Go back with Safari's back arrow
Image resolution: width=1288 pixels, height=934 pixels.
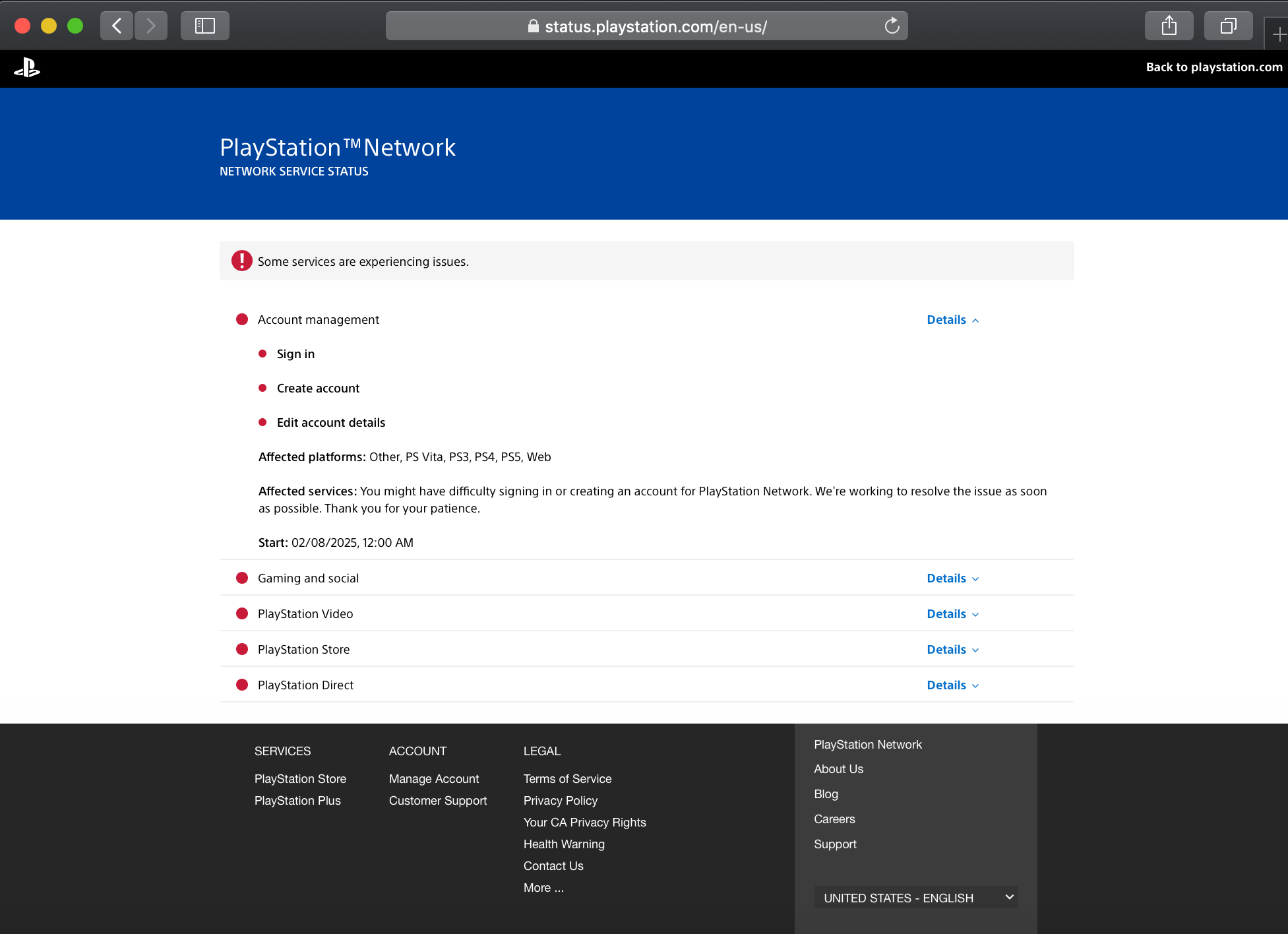point(117,26)
